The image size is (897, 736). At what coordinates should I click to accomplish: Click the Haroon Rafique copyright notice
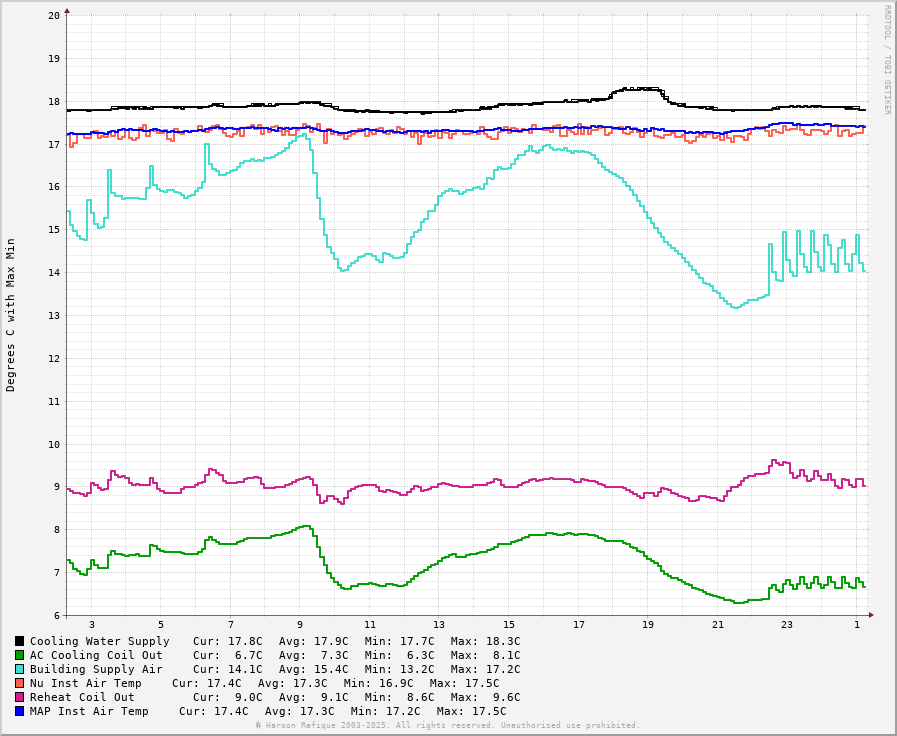tap(448, 725)
